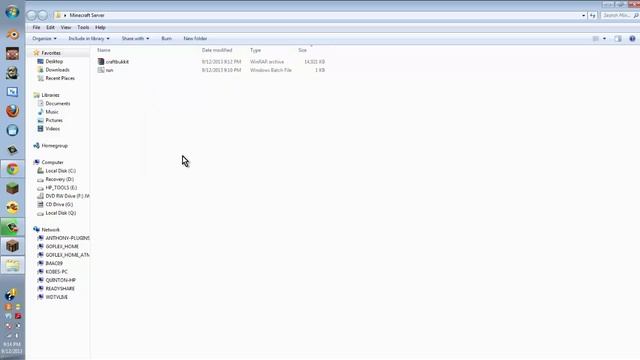Open the Music library
Screen dimensions: 640x360
click(x=52, y=112)
